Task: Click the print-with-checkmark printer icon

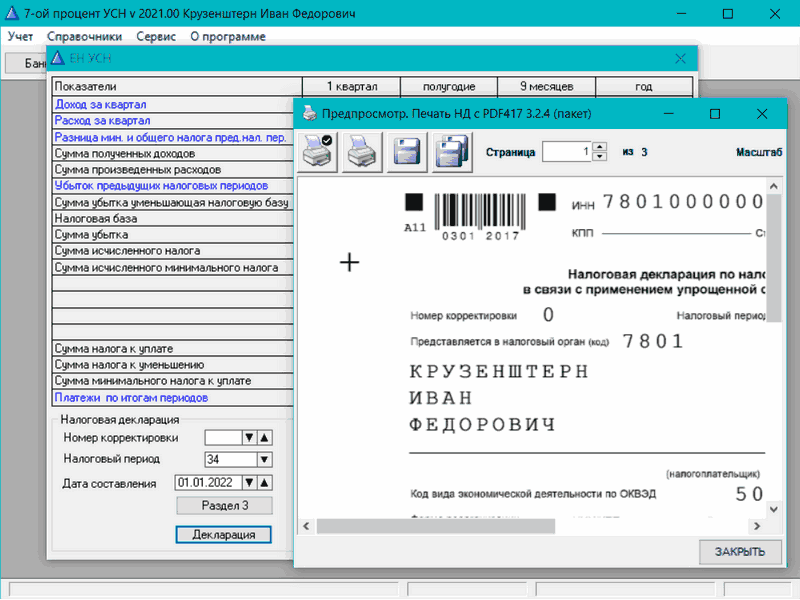Action: [319, 152]
